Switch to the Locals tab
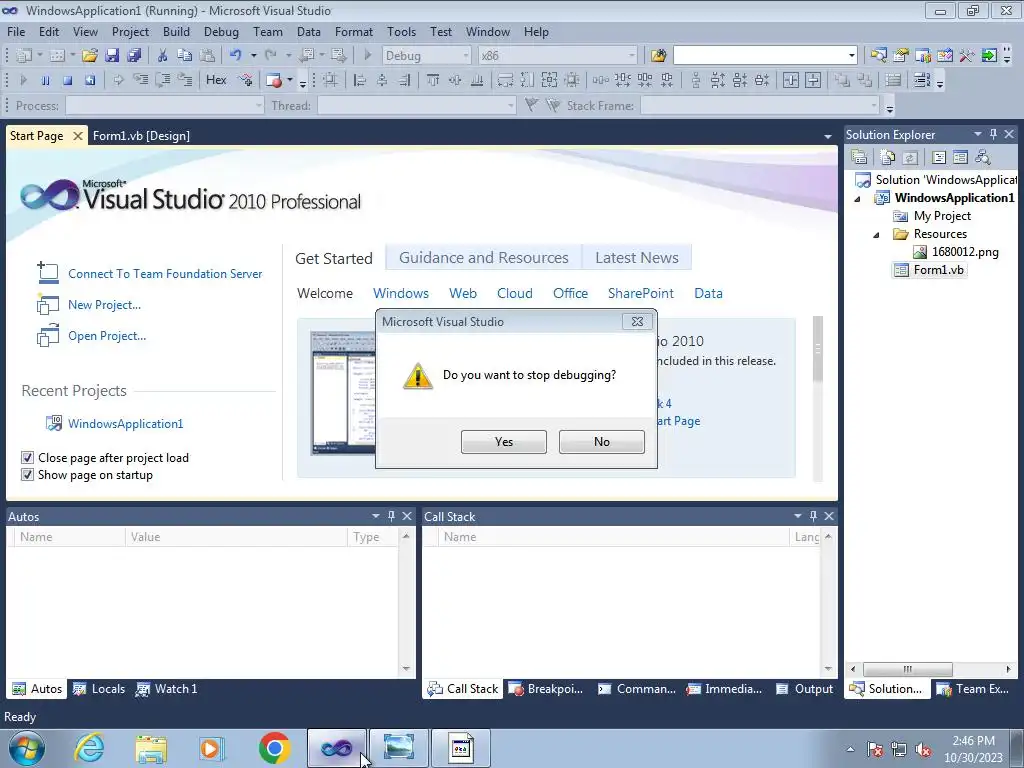Viewport: 1024px width, 768px height. point(99,689)
